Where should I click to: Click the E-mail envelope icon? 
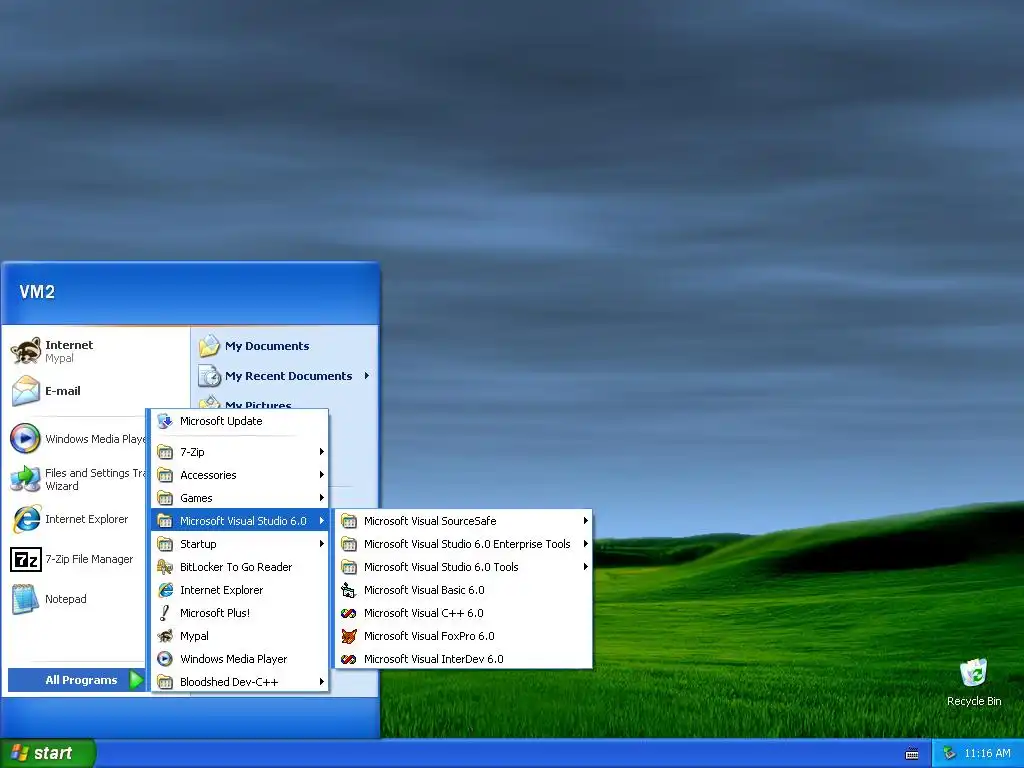click(26, 391)
